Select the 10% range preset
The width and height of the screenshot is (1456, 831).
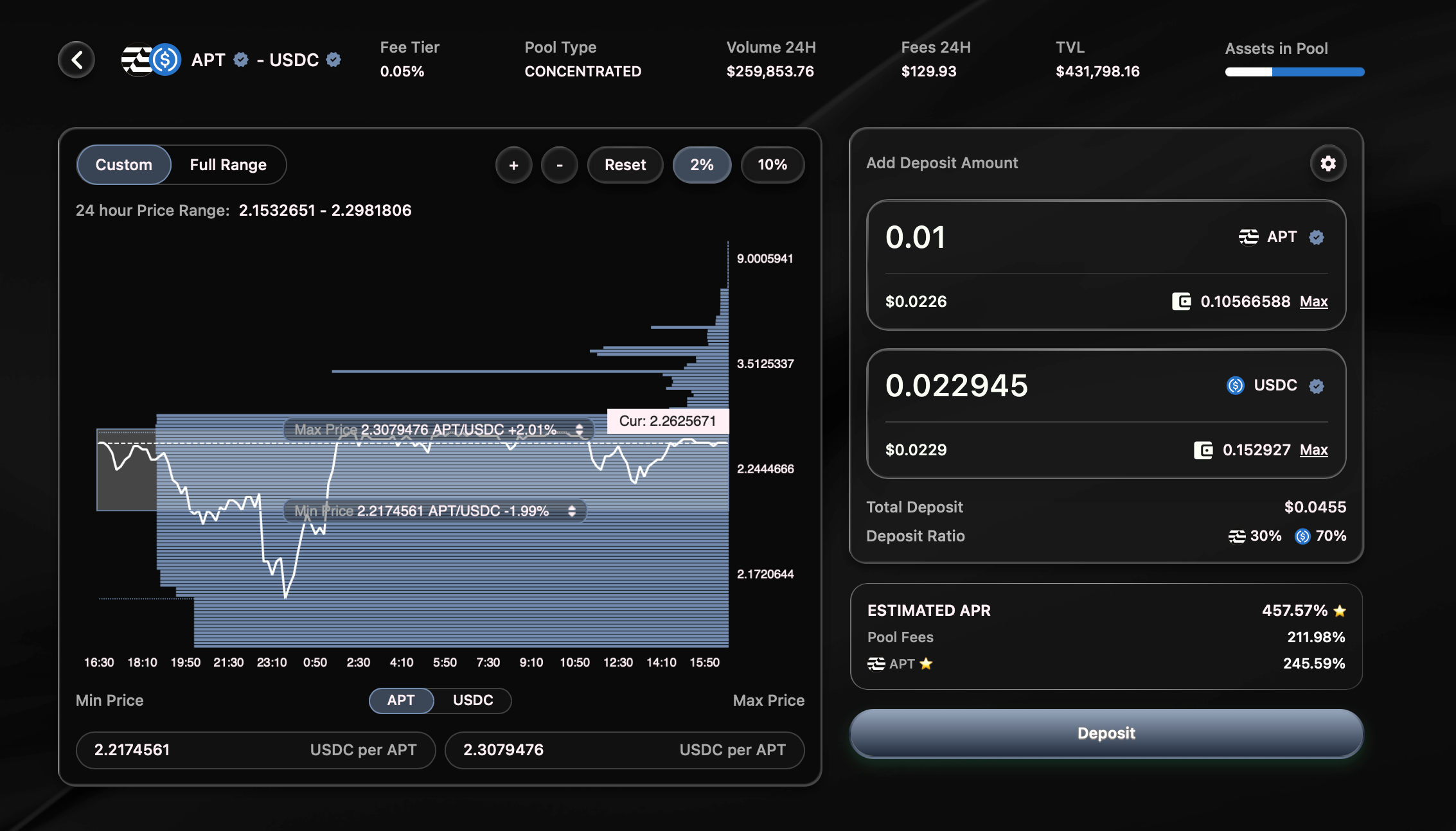point(772,165)
